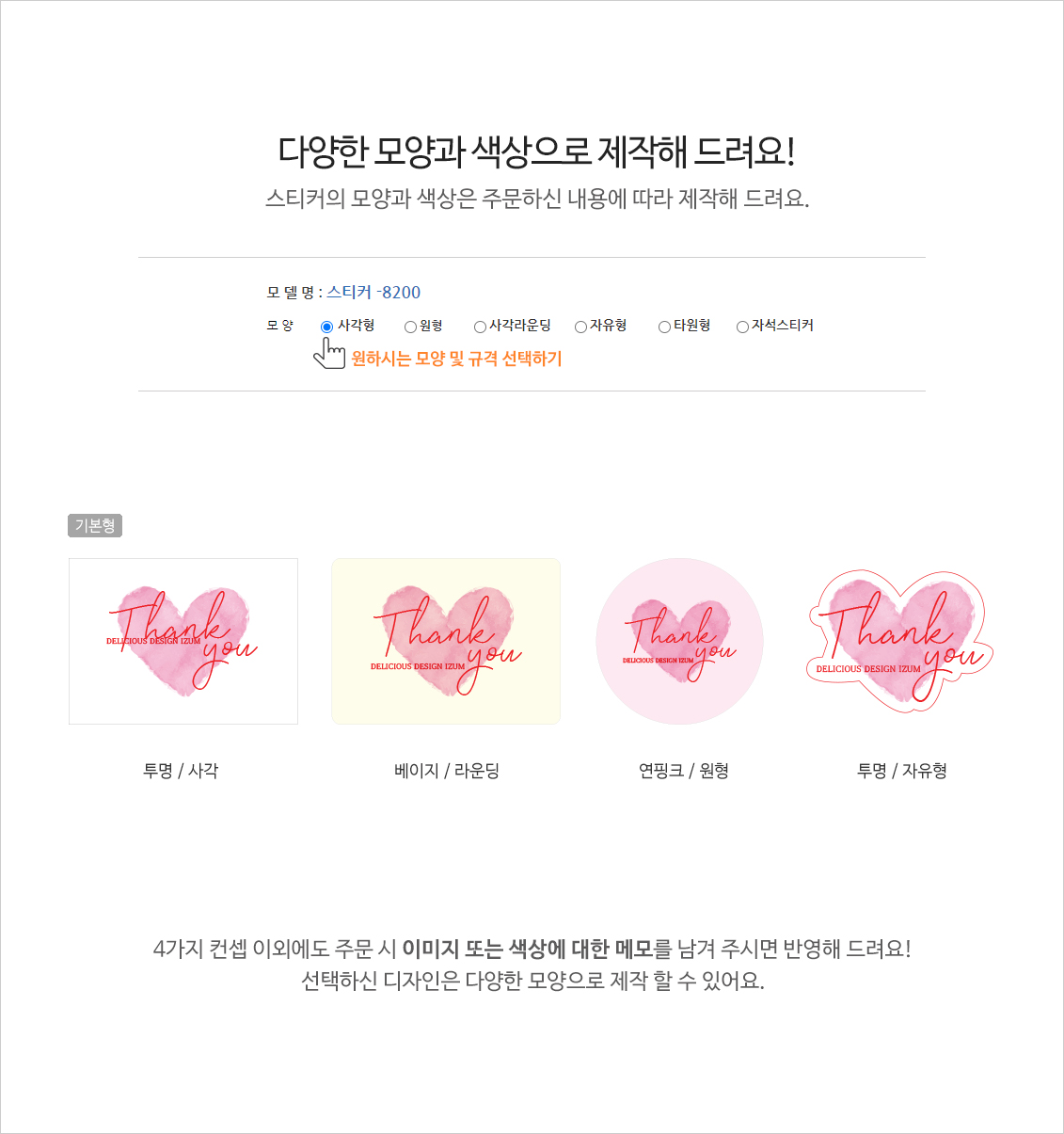Choose the 사각라운딩 radio button
Screen dimensions: 1064x1134
click(480, 327)
